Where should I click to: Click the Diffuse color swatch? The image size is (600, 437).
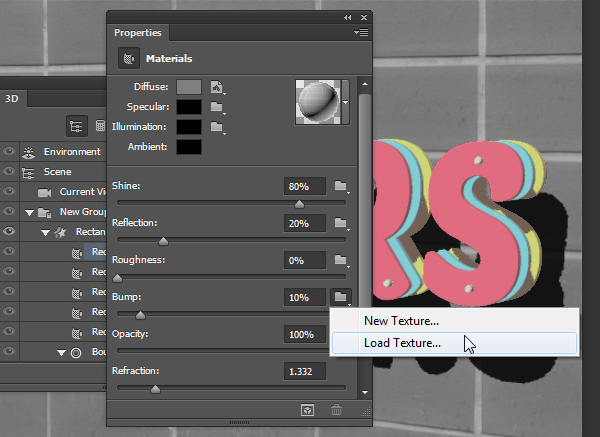(188, 88)
